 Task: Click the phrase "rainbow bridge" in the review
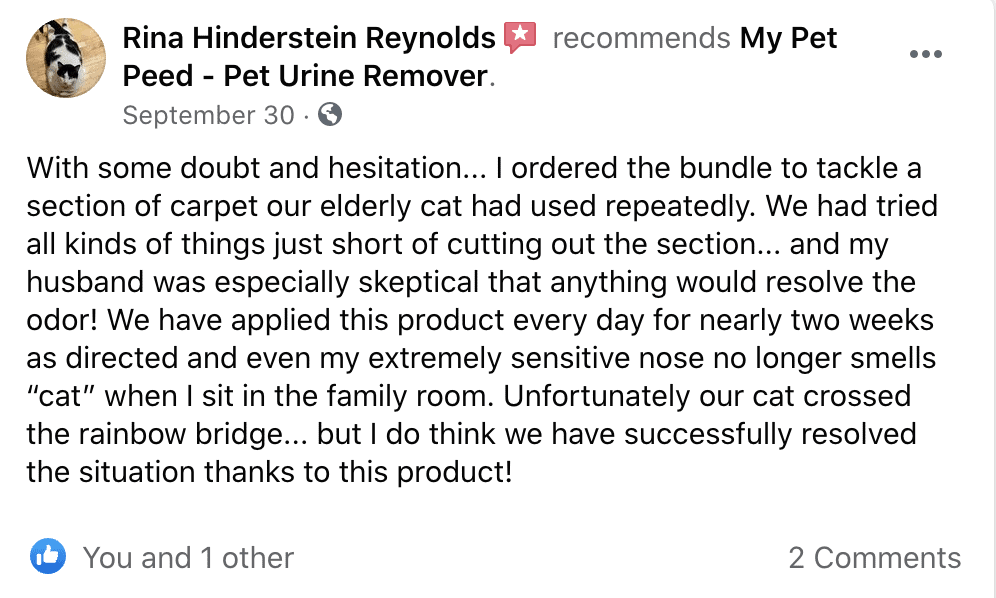pos(182,434)
